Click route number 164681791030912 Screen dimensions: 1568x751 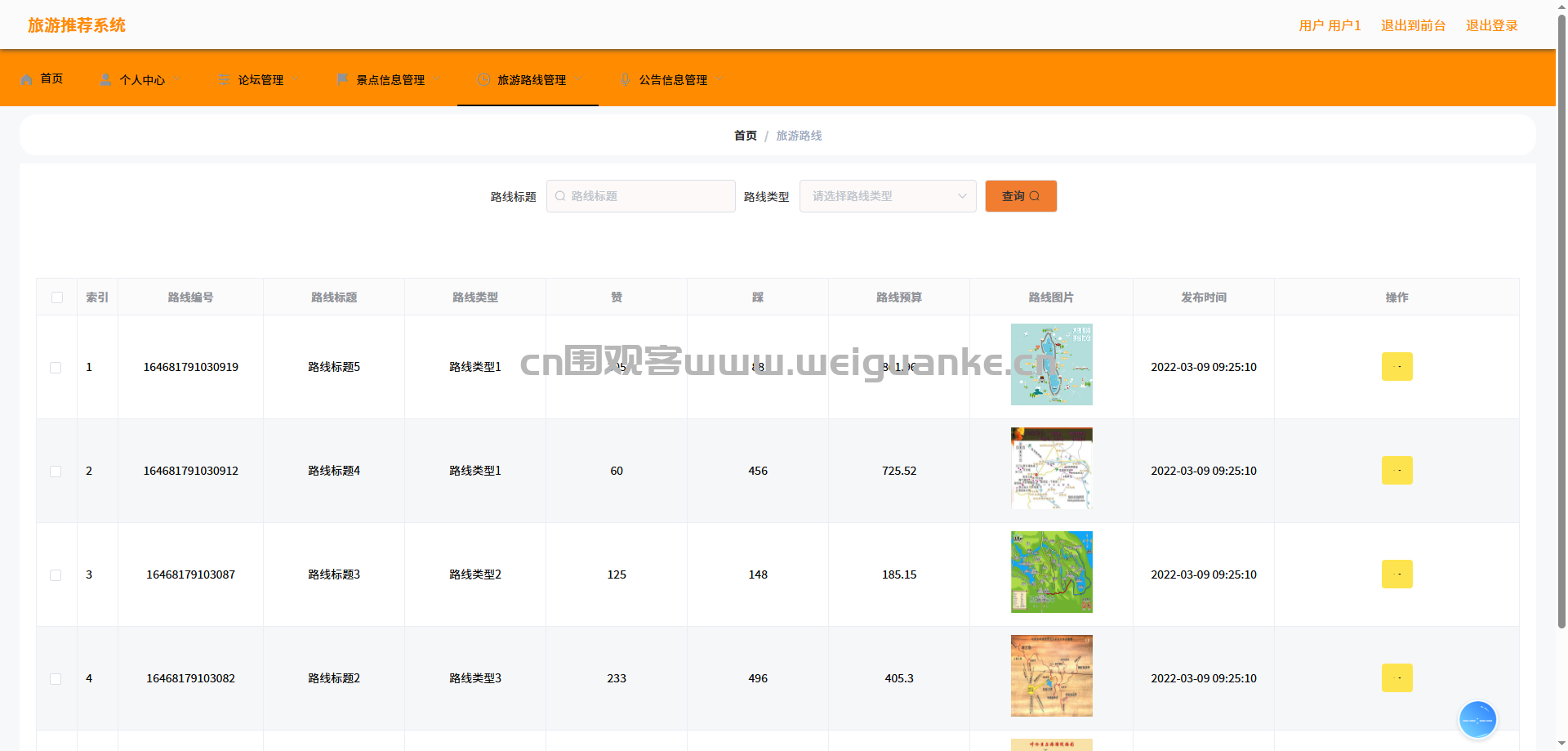pos(191,471)
